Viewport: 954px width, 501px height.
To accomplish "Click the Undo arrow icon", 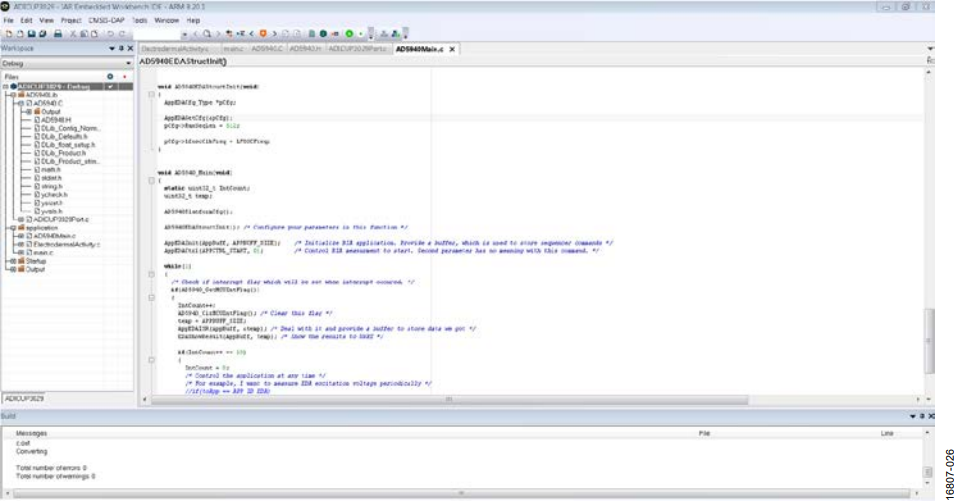I will [111, 34].
